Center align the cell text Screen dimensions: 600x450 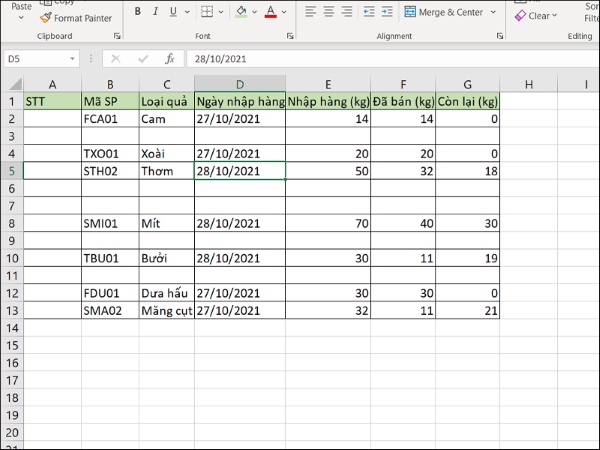click(328, 12)
